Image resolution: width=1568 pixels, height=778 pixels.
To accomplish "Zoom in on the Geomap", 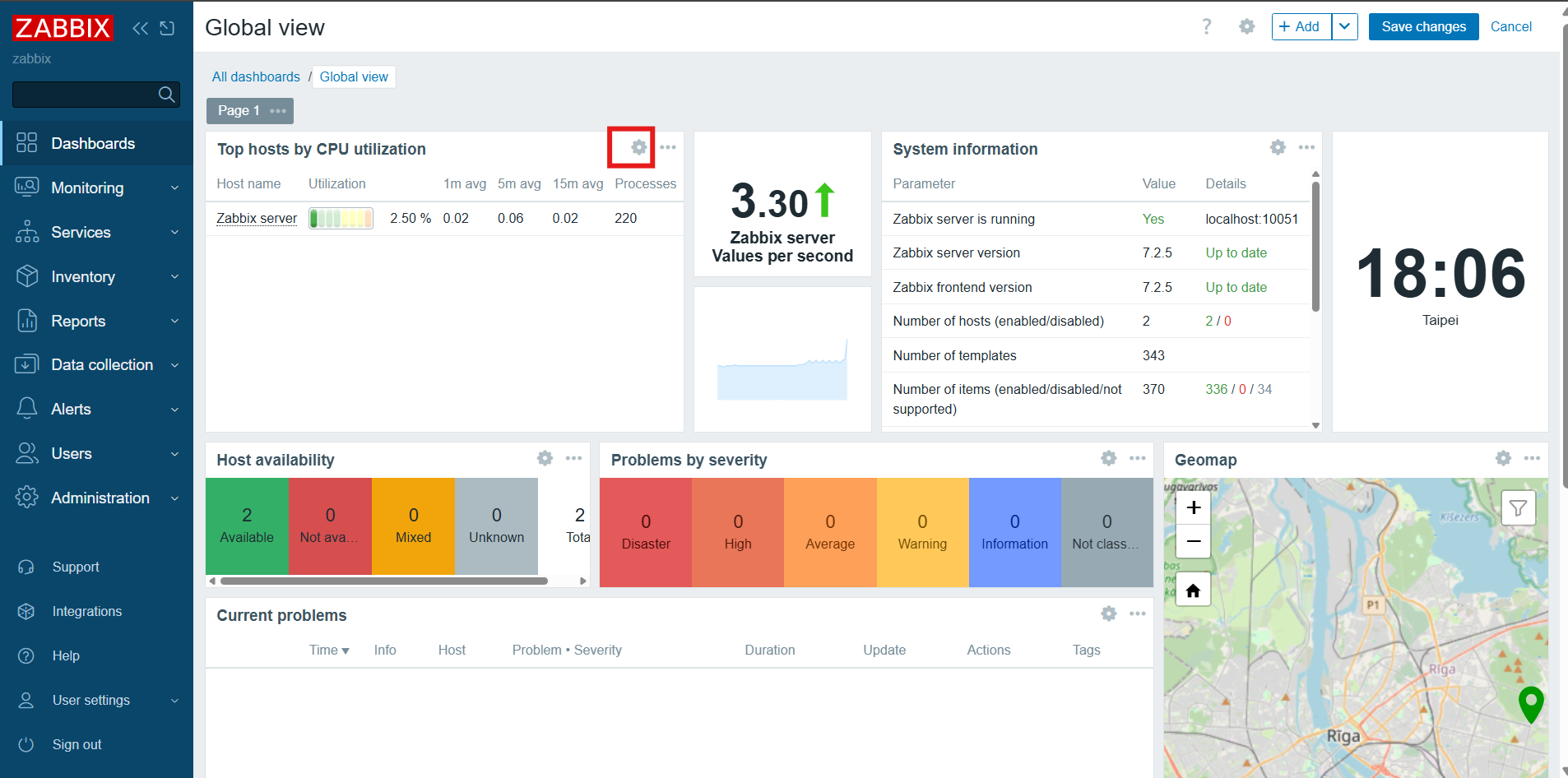I will (x=1194, y=508).
